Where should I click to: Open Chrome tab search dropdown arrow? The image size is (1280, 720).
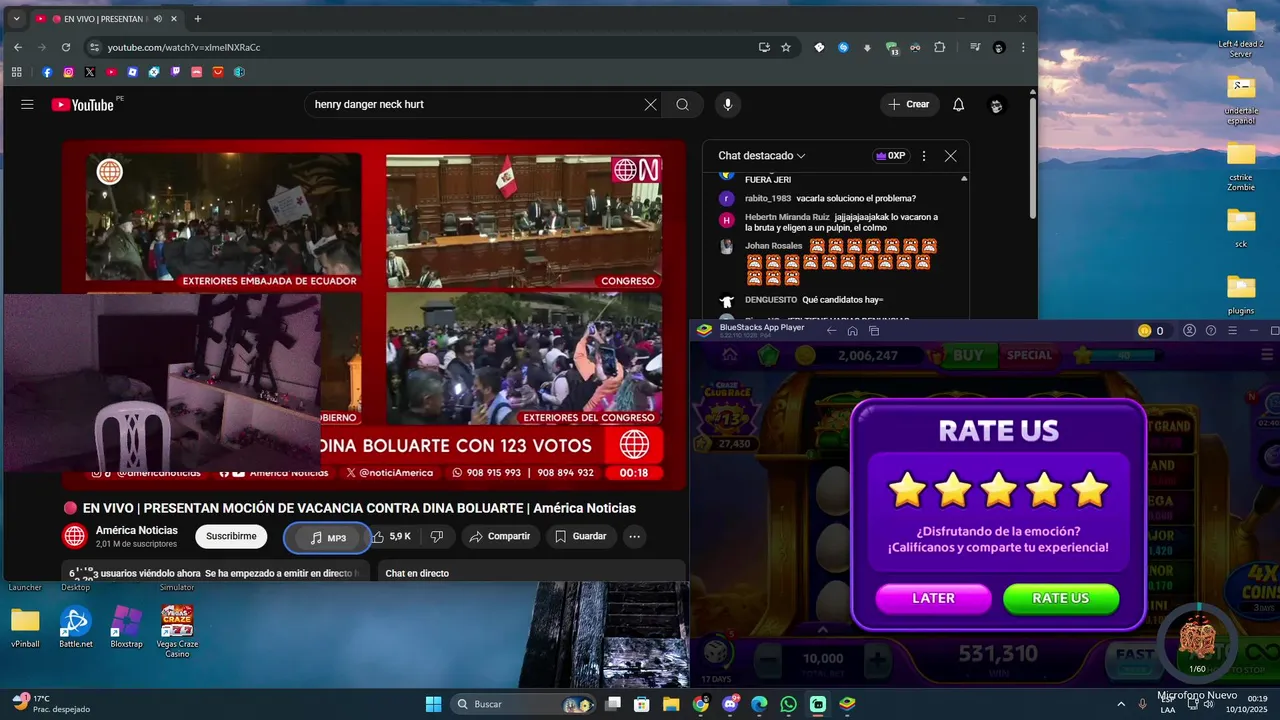[x=16, y=19]
